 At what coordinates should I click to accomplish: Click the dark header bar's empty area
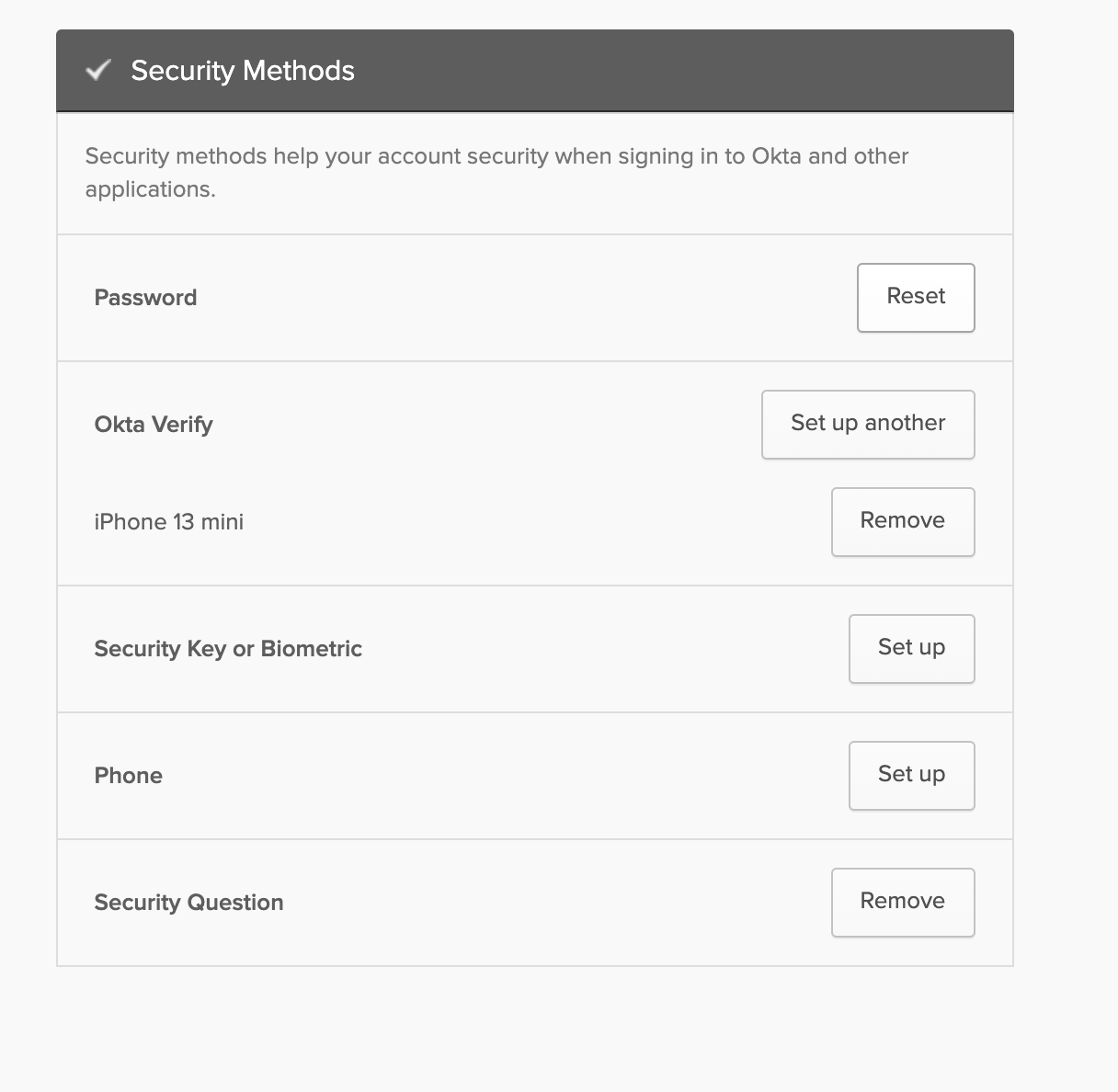[x=680, y=71]
